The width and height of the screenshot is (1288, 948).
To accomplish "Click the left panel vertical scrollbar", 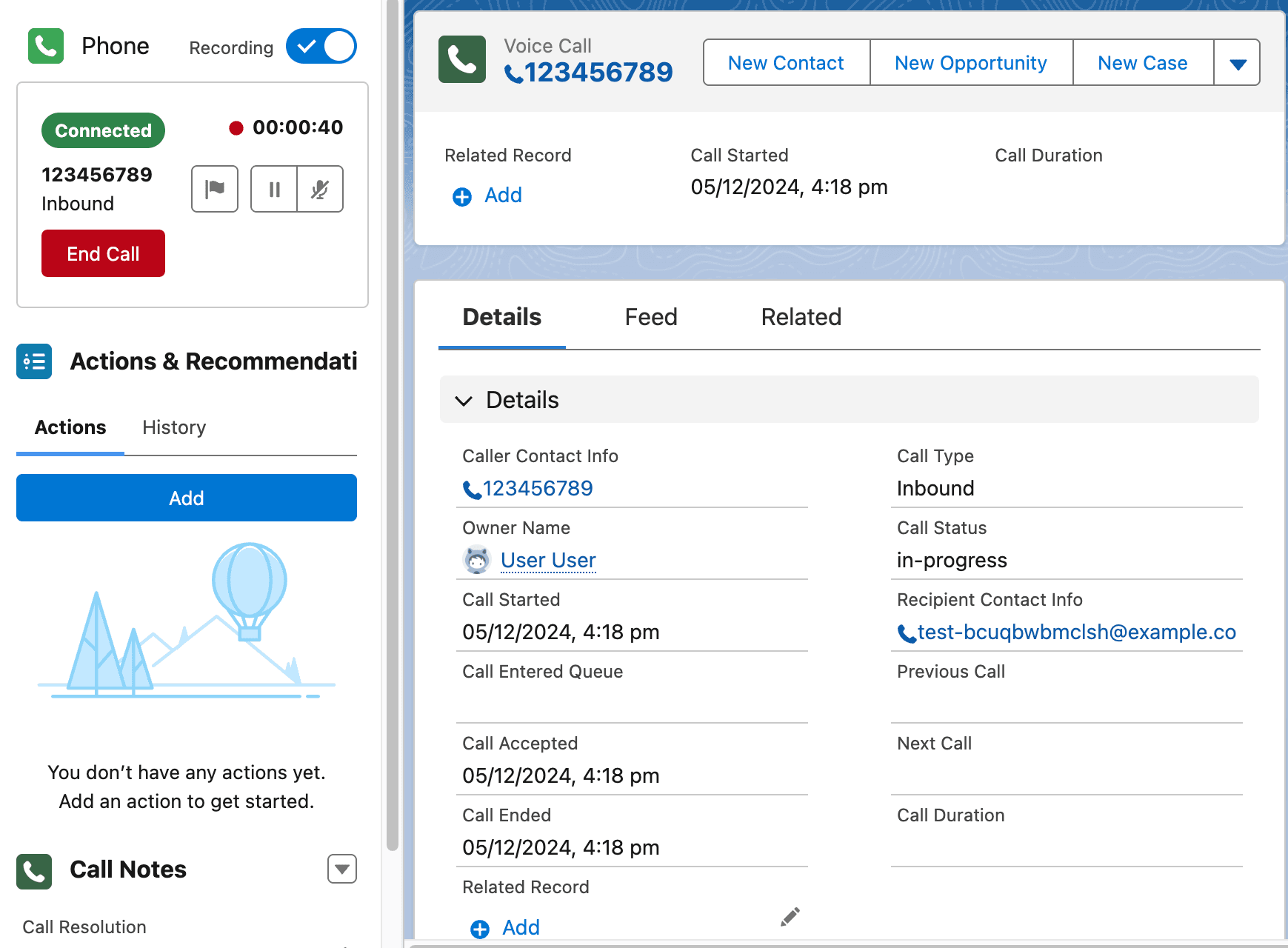I will pos(393,444).
